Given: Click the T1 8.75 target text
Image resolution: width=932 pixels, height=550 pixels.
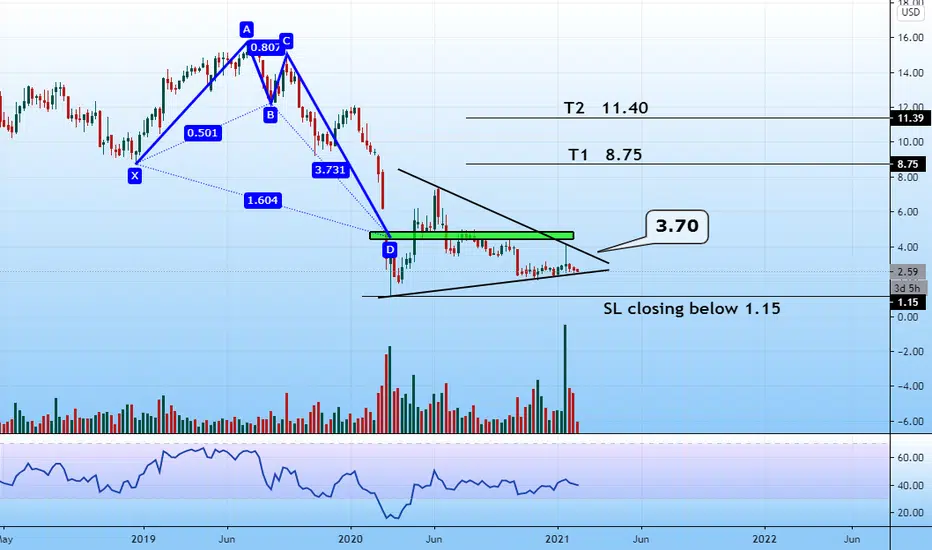Looking at the screenshot, I should pos(605,155).
